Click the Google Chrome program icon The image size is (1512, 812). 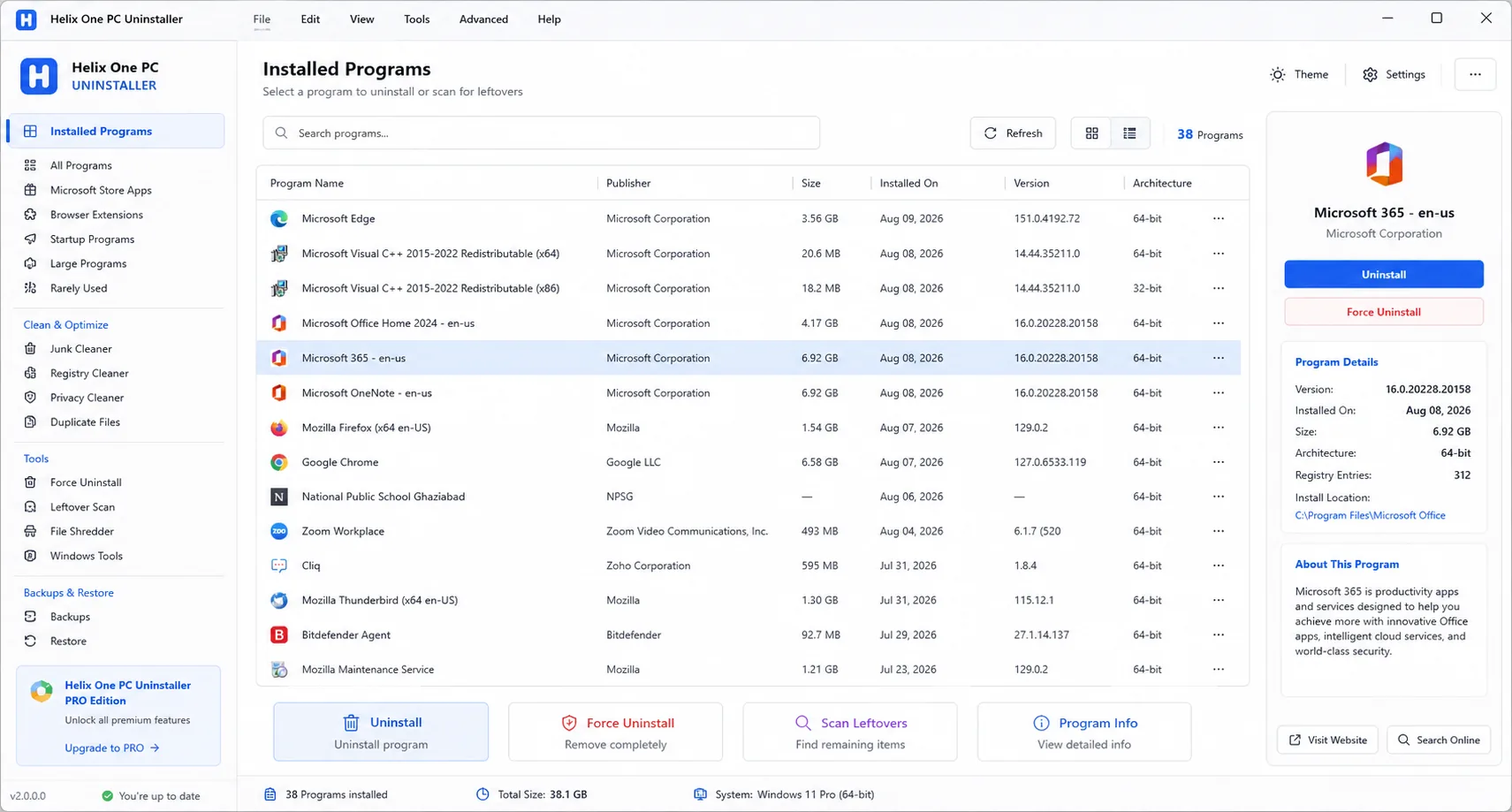[279, 462]
